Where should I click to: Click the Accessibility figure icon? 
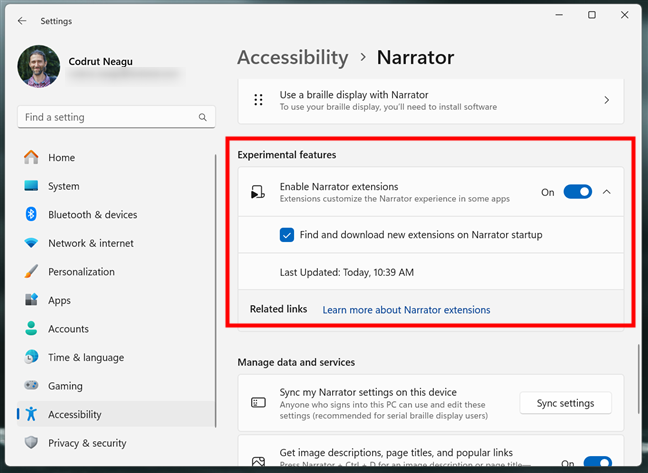[31, 414]
